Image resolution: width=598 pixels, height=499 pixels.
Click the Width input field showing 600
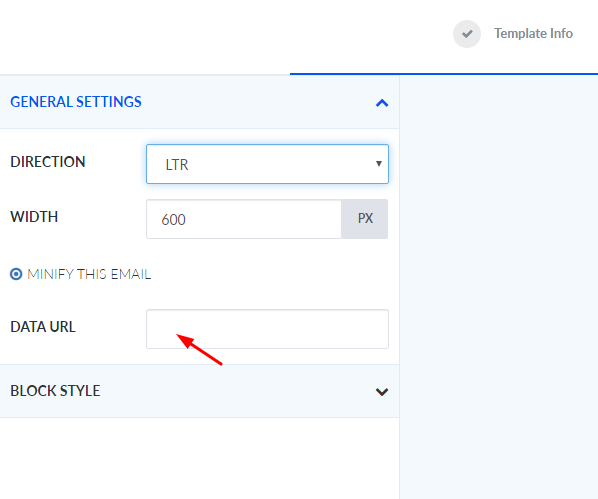pos(244,219)
